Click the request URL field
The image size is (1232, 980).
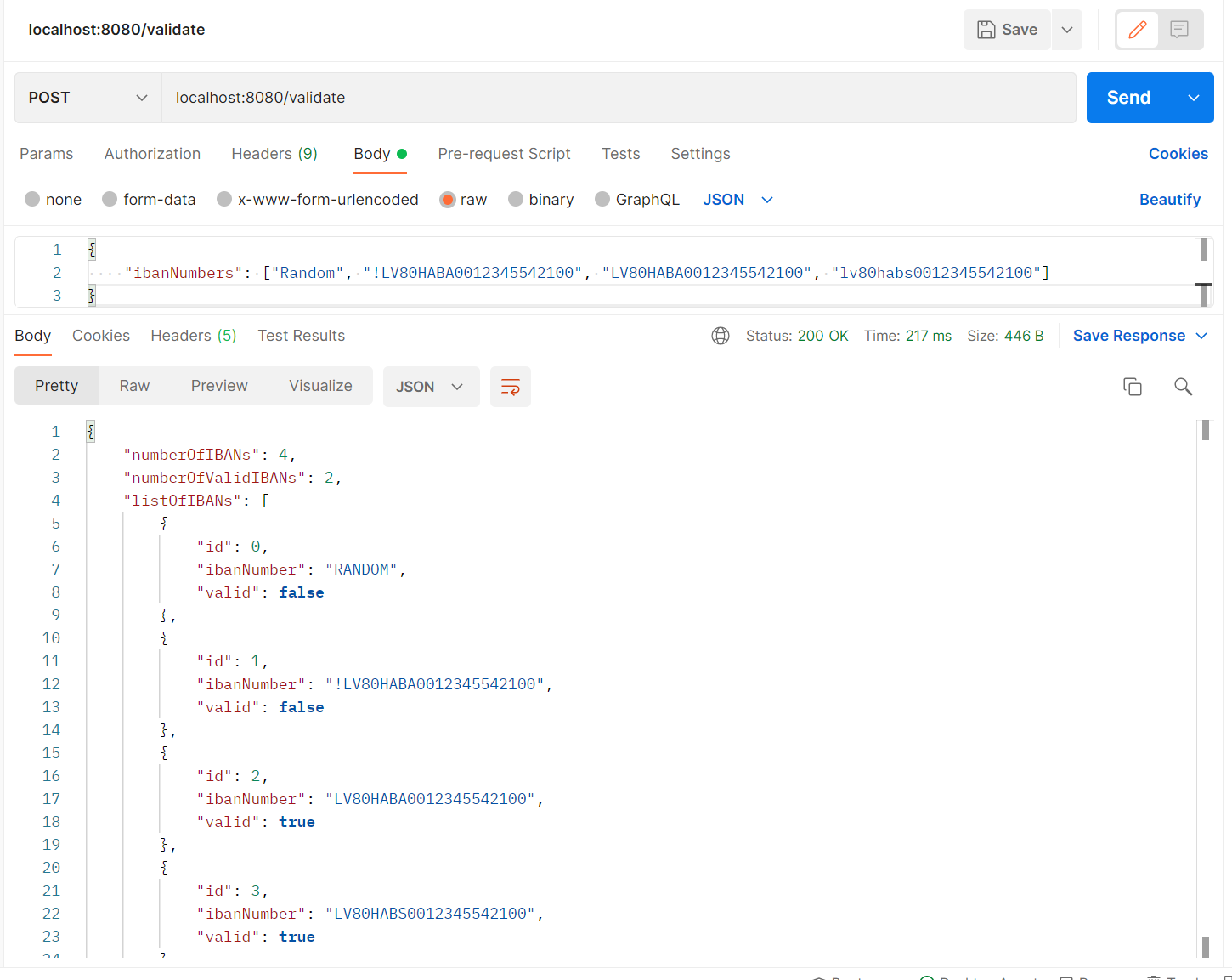pyautogui.click(x=619, y=98)
